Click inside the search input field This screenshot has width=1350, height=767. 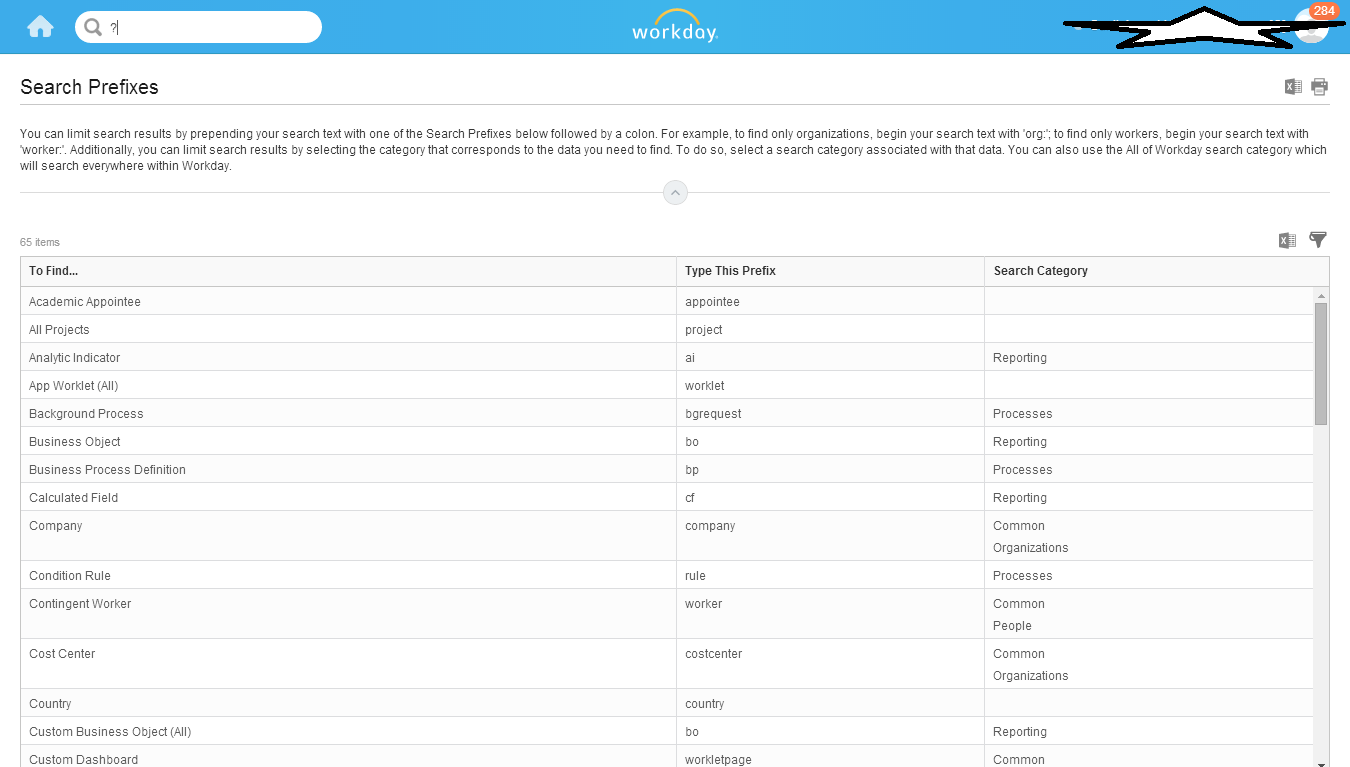pos(200,27)
